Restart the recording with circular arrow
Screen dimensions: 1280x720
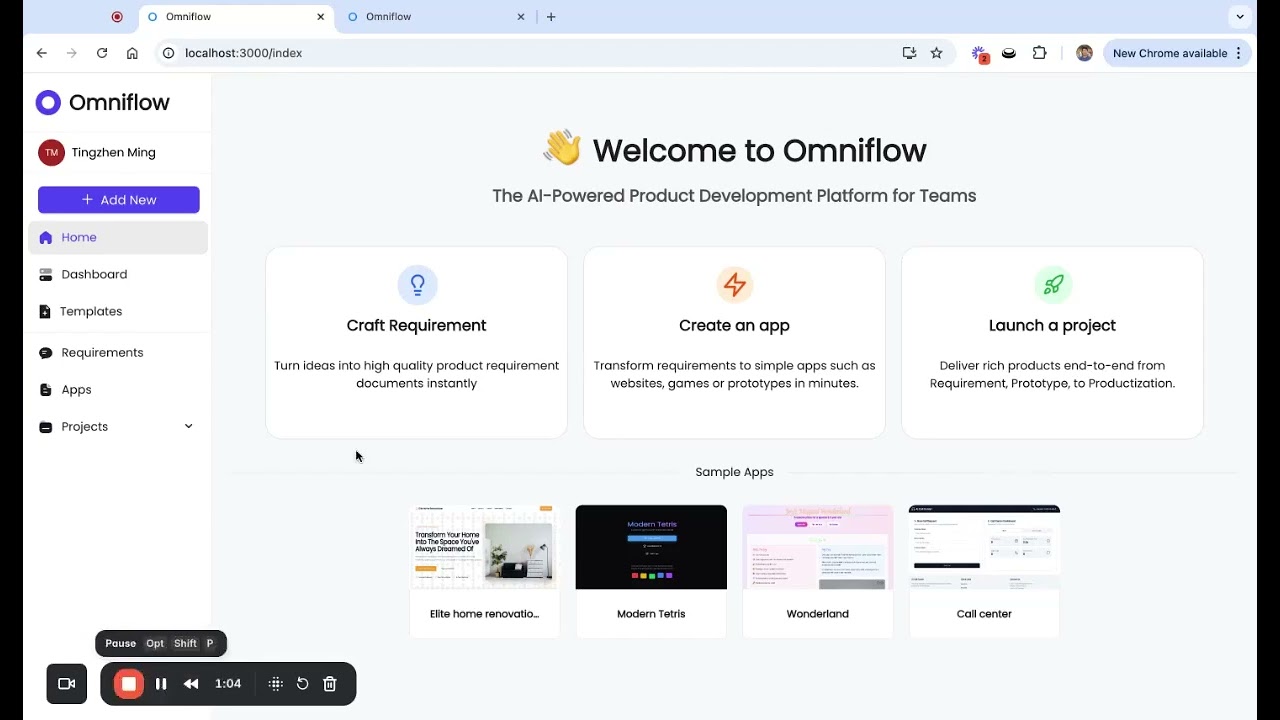point(303,684)
